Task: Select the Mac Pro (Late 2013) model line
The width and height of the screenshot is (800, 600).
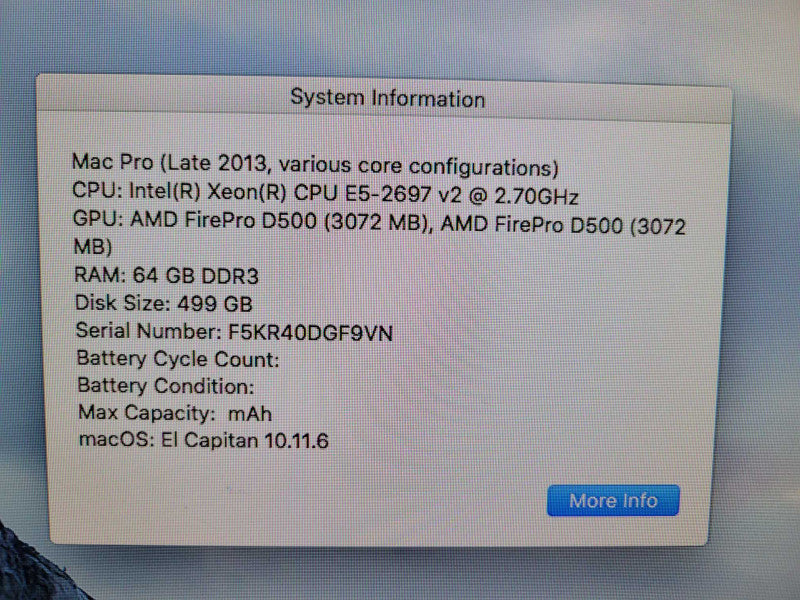Action: pyautogui.click(x=315, y=165)
